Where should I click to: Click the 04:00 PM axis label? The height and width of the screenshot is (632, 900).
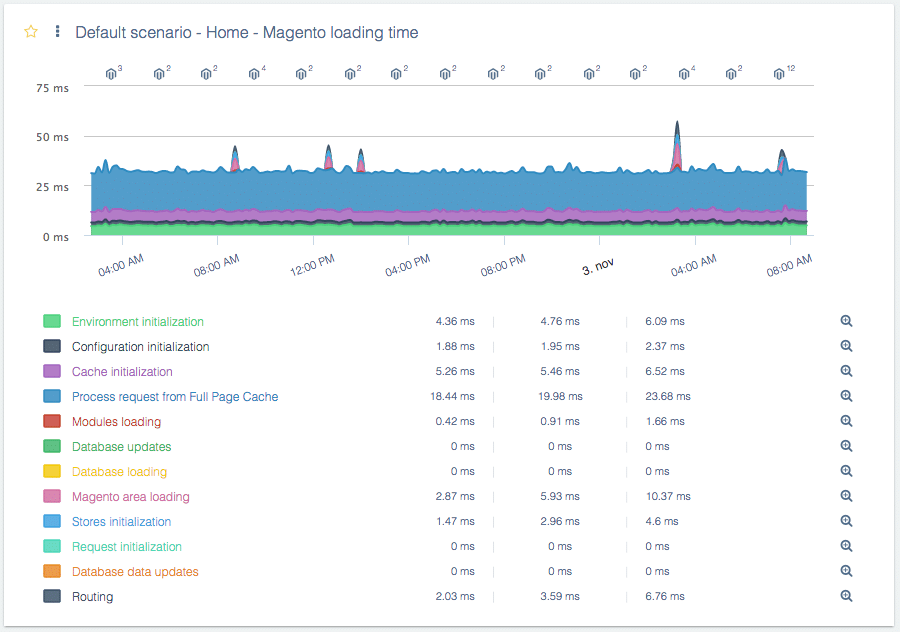[408, 266]
